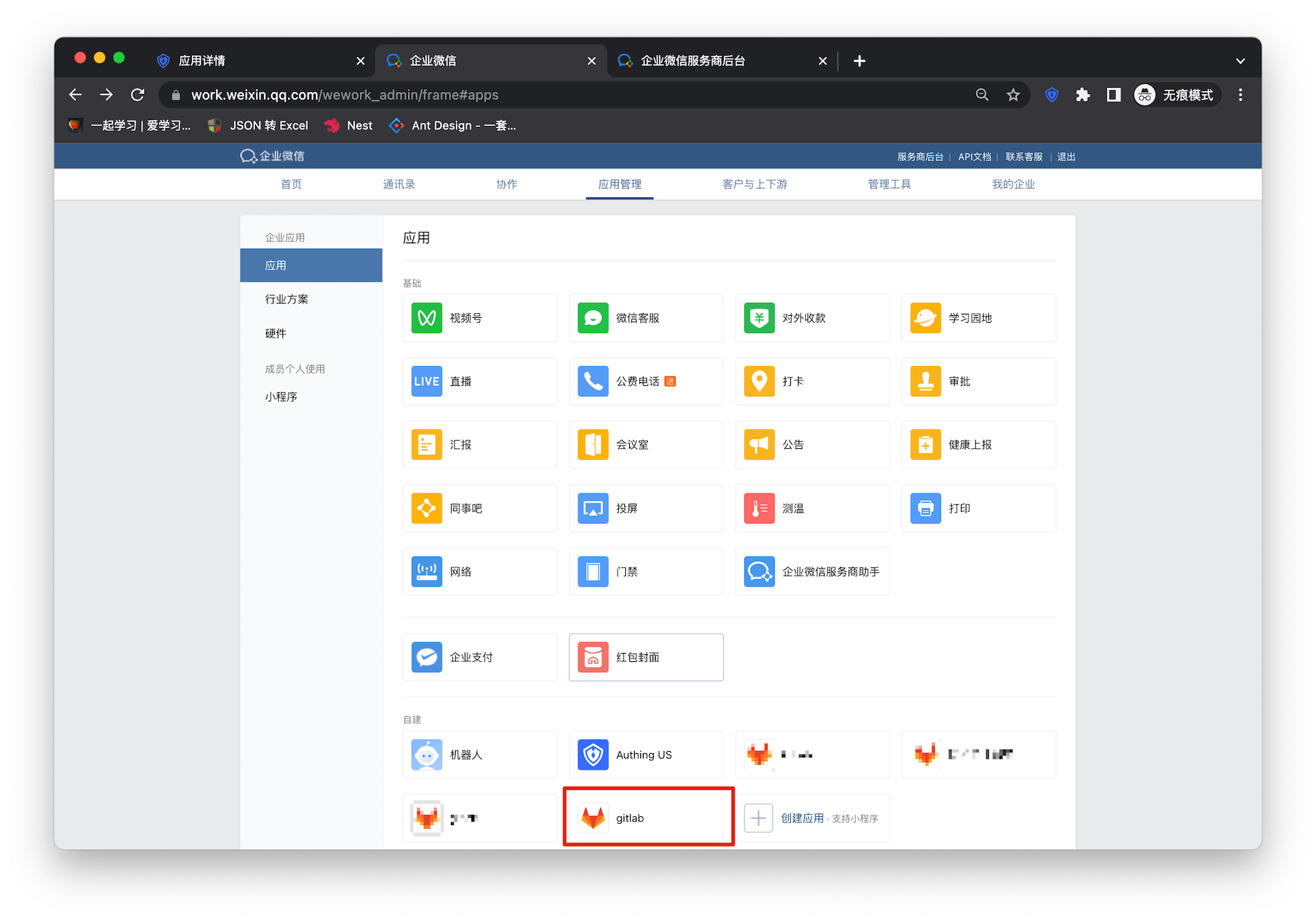Image resolution: width=1316 pixels, height=921 pixels.
Task: Select the 测温 thermometer icon
Action: tap(759, 508)
